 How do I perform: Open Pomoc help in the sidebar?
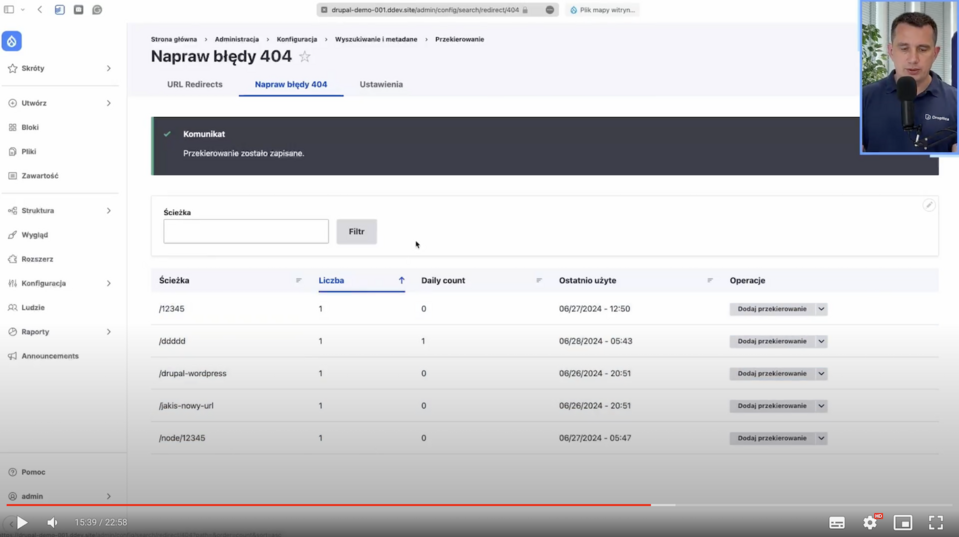click(x=33, y=472)
